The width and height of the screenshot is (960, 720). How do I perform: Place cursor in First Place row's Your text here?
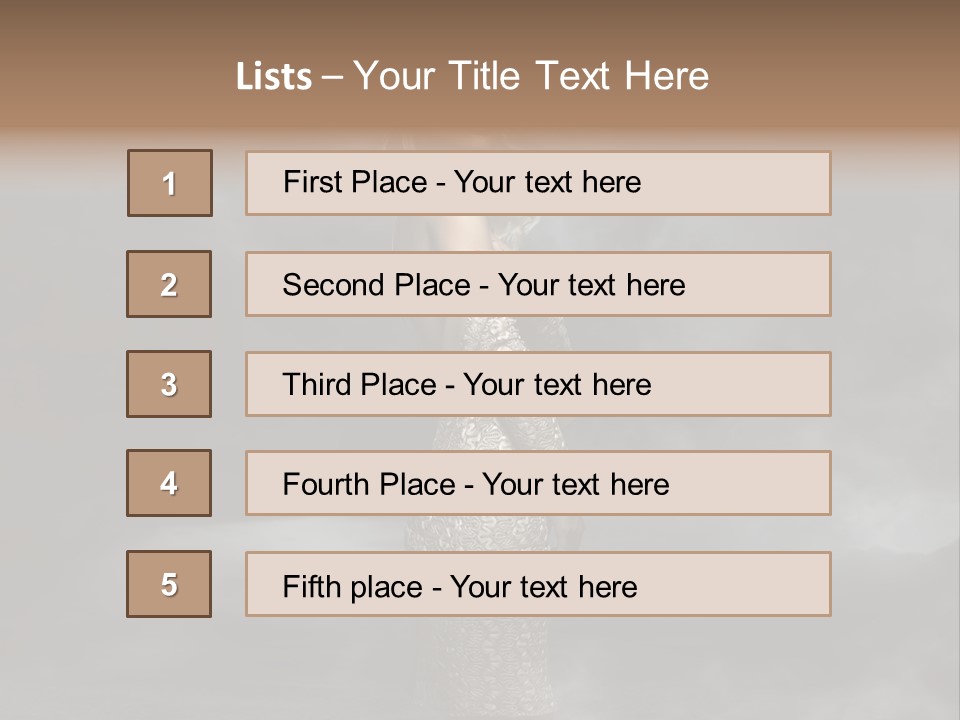(547, 182)
